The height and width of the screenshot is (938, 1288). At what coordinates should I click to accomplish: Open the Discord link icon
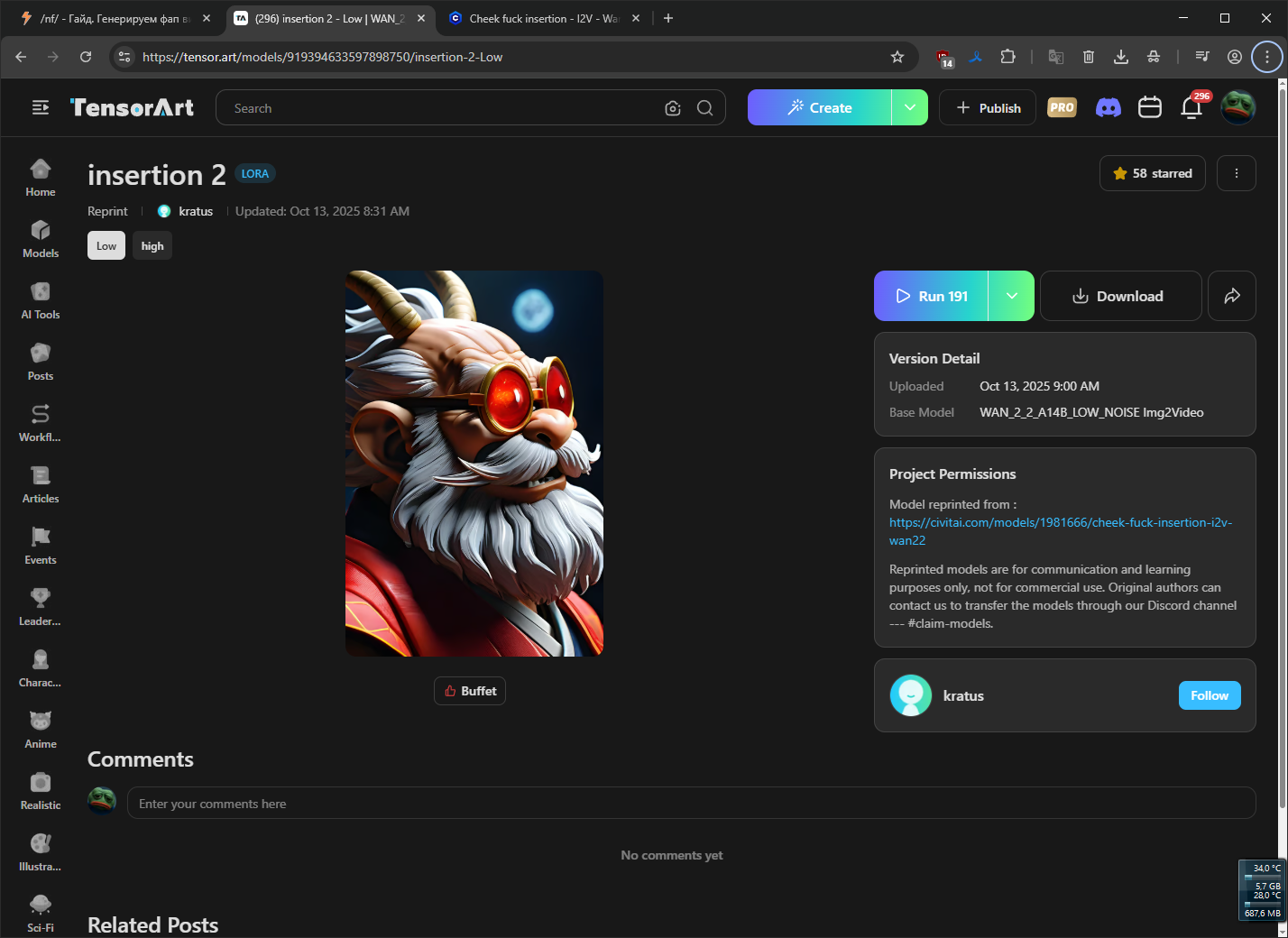1109,108
